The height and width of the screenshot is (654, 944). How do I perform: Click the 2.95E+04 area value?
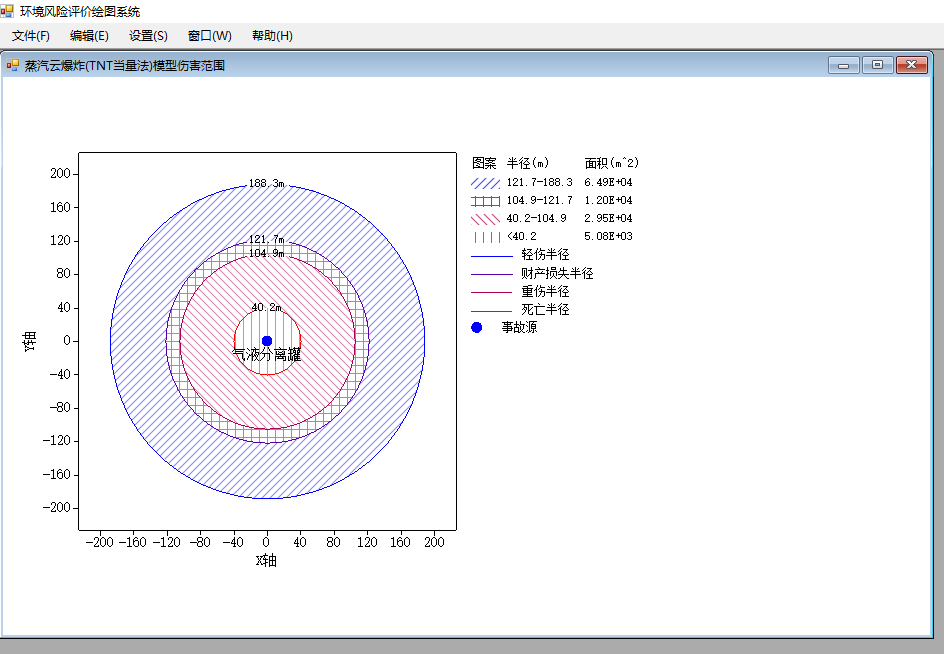[x=608, y=218]
